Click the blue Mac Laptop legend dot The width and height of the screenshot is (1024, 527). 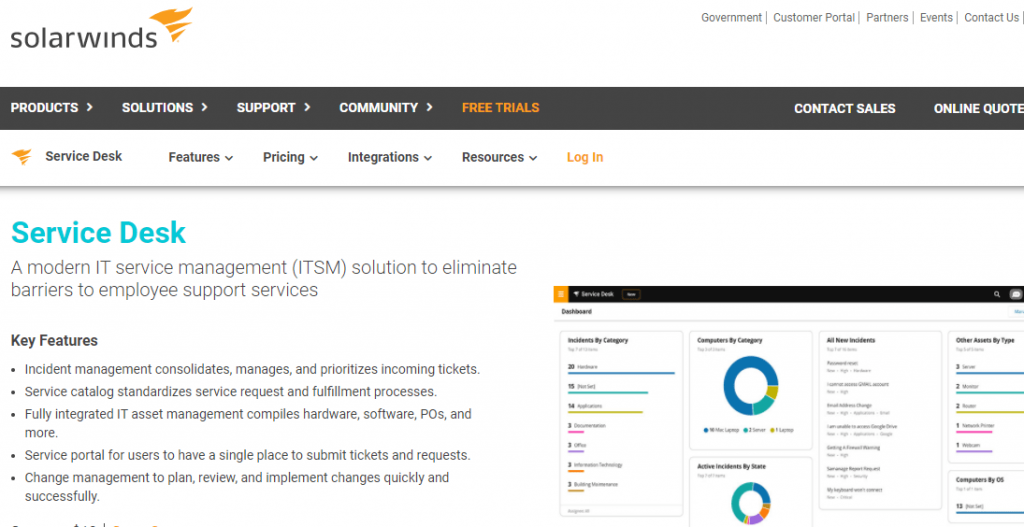tap(706, 430)
